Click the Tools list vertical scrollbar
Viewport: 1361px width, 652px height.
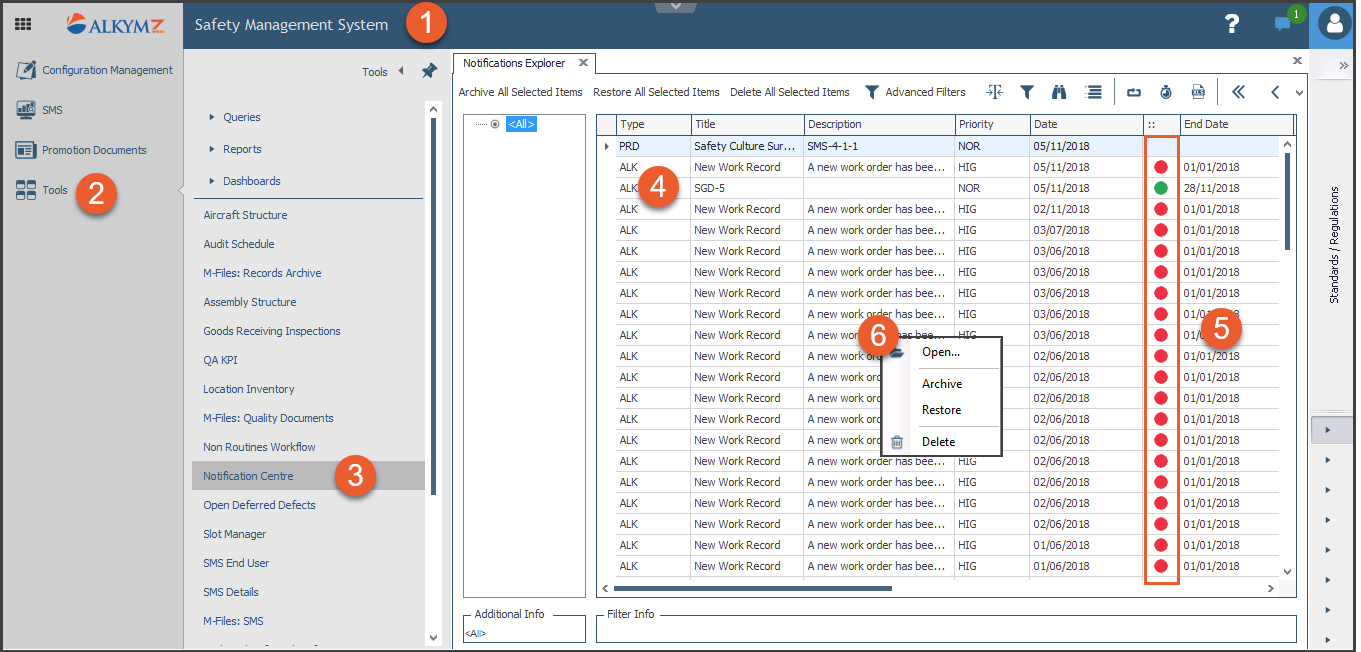coord(433,306)
